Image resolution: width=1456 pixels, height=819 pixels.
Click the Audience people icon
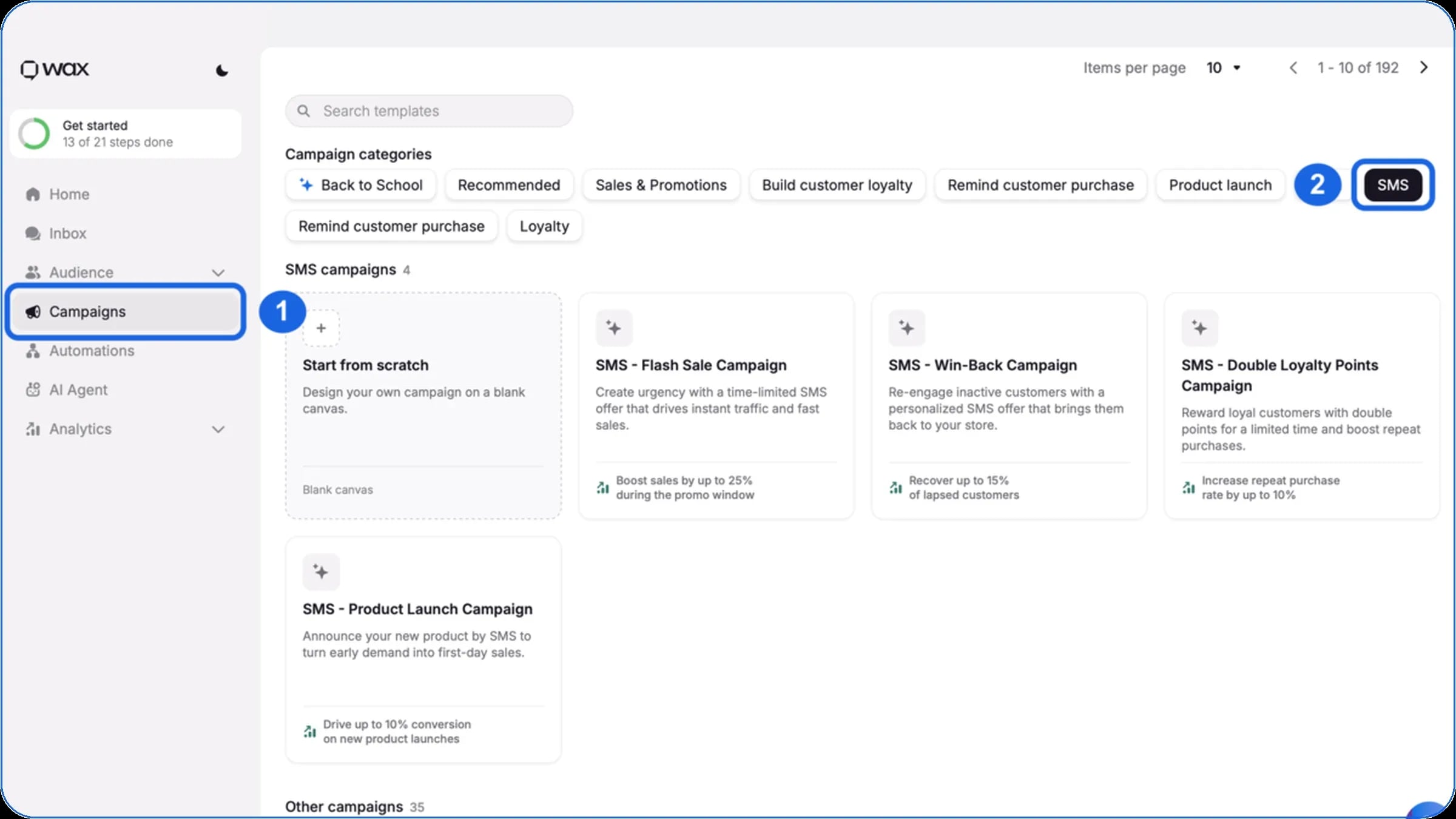[33, 272]
